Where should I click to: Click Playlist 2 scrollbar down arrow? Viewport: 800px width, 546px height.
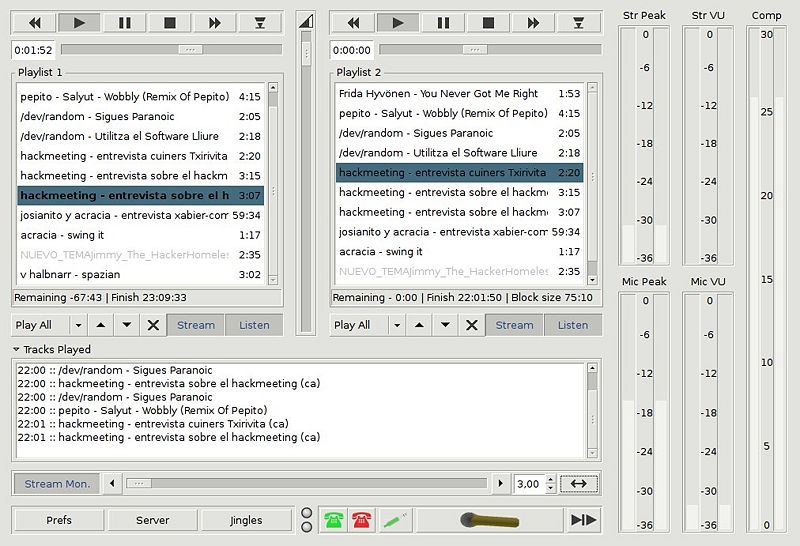coord(592,280)
